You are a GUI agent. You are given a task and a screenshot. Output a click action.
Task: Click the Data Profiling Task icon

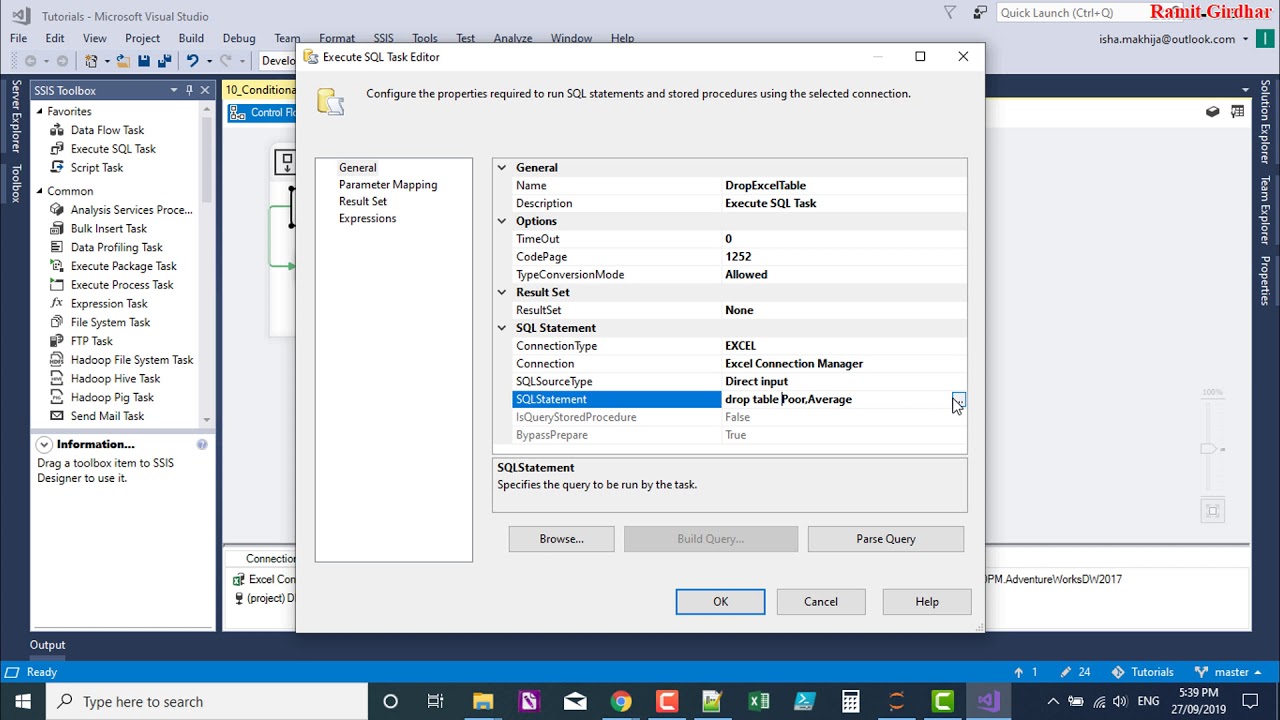(x=56, y=248)
